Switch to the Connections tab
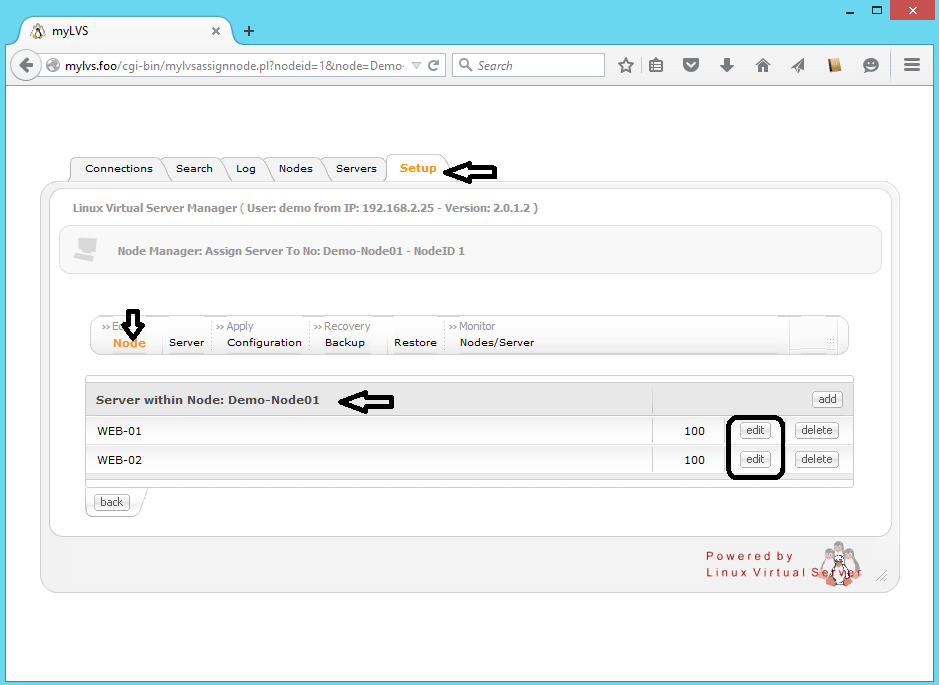 pos(119,168)
